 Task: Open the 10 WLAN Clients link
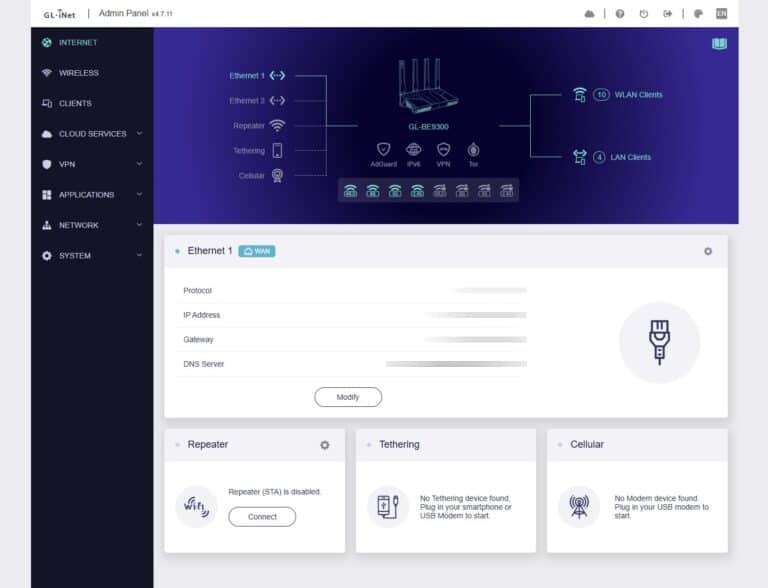[x=628, y=95]
